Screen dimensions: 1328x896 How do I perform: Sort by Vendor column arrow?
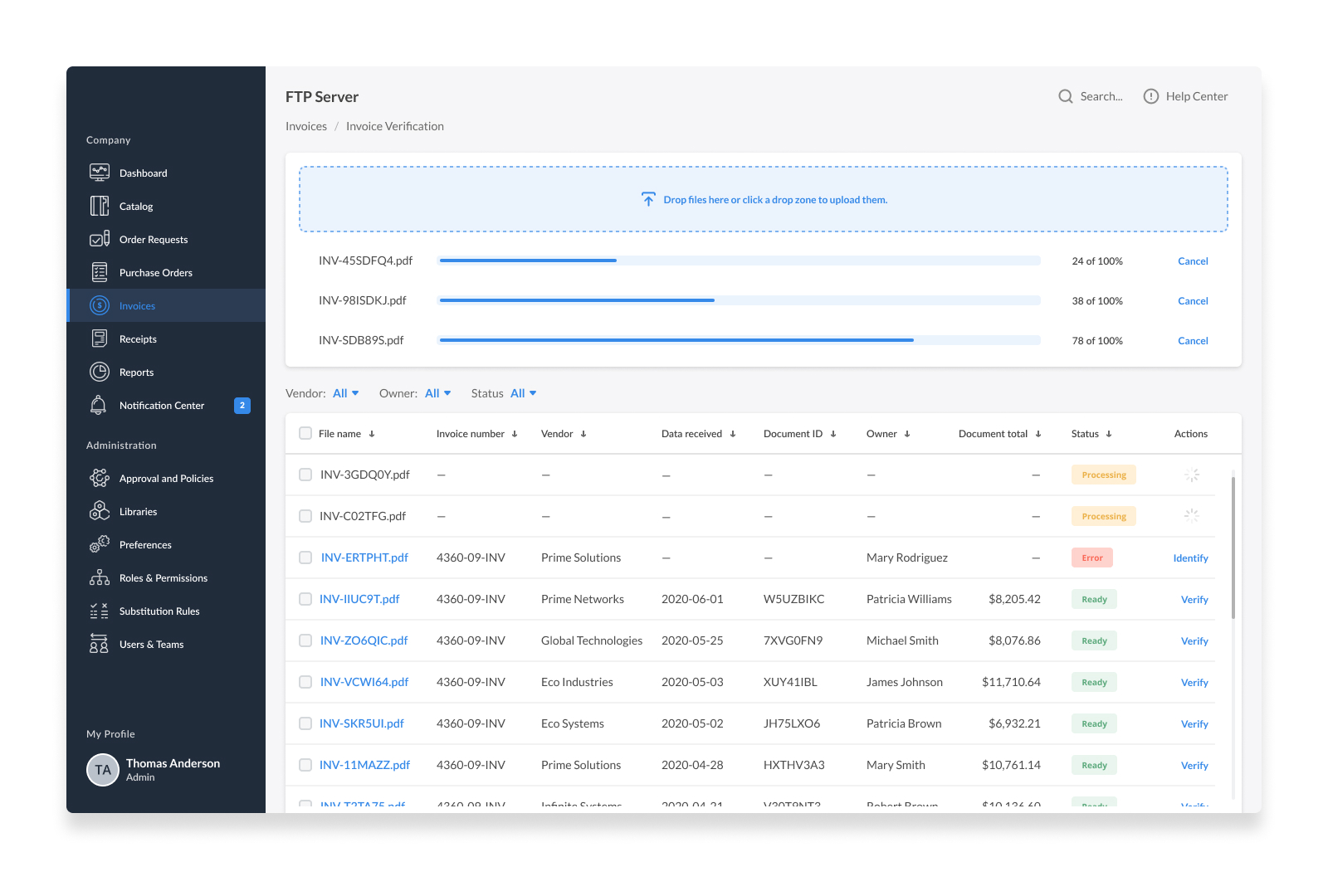[583, 434]
